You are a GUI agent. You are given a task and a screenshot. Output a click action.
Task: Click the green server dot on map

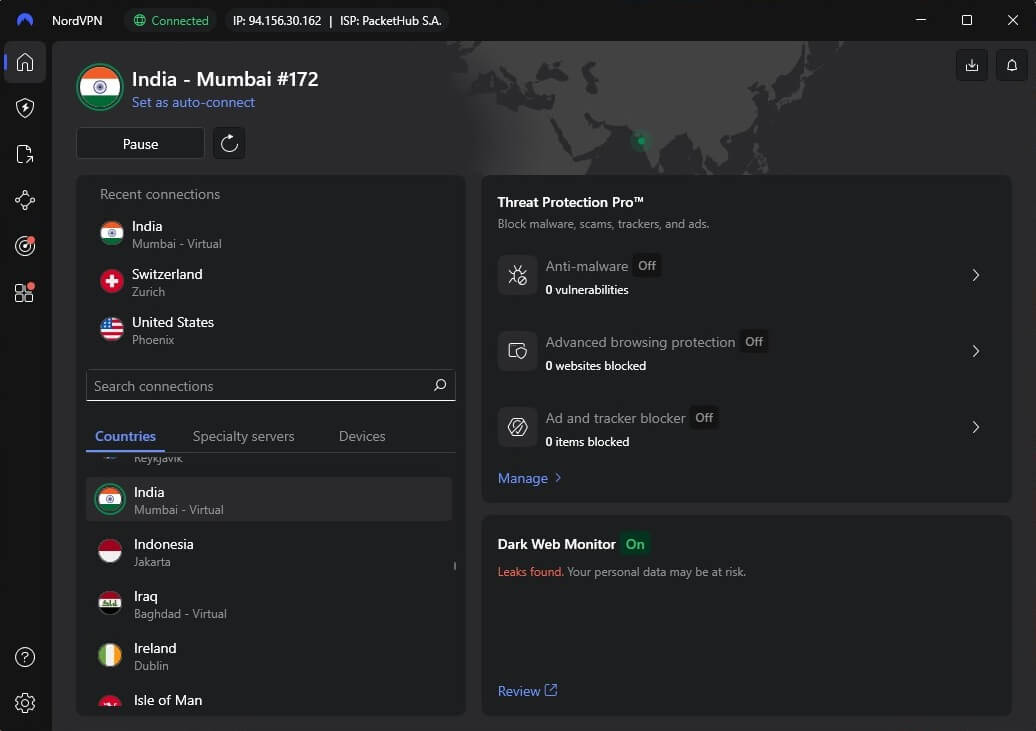[x=640, y=141]
